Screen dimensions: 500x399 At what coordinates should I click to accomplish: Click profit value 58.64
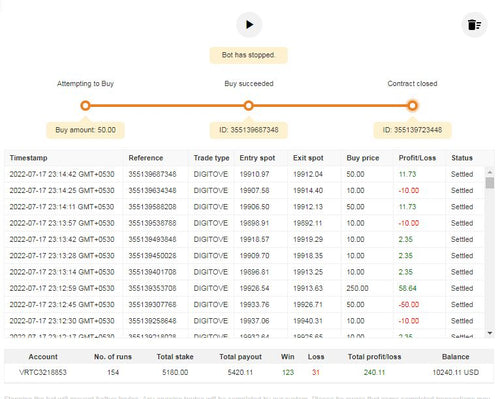tap(407, 288)
